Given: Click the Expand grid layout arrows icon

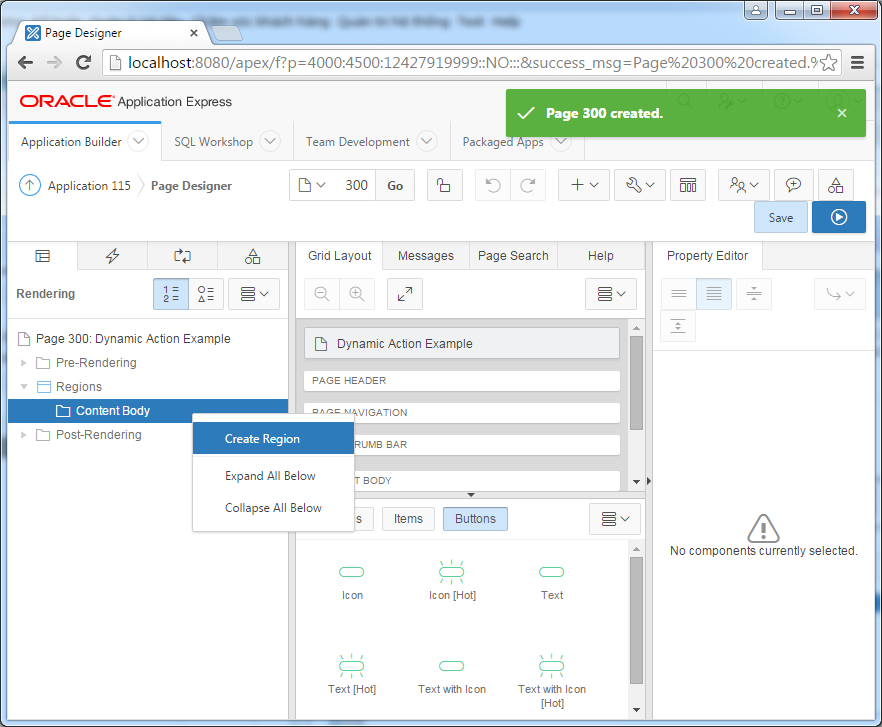Looking at the screenshot, I should [405, 294].
